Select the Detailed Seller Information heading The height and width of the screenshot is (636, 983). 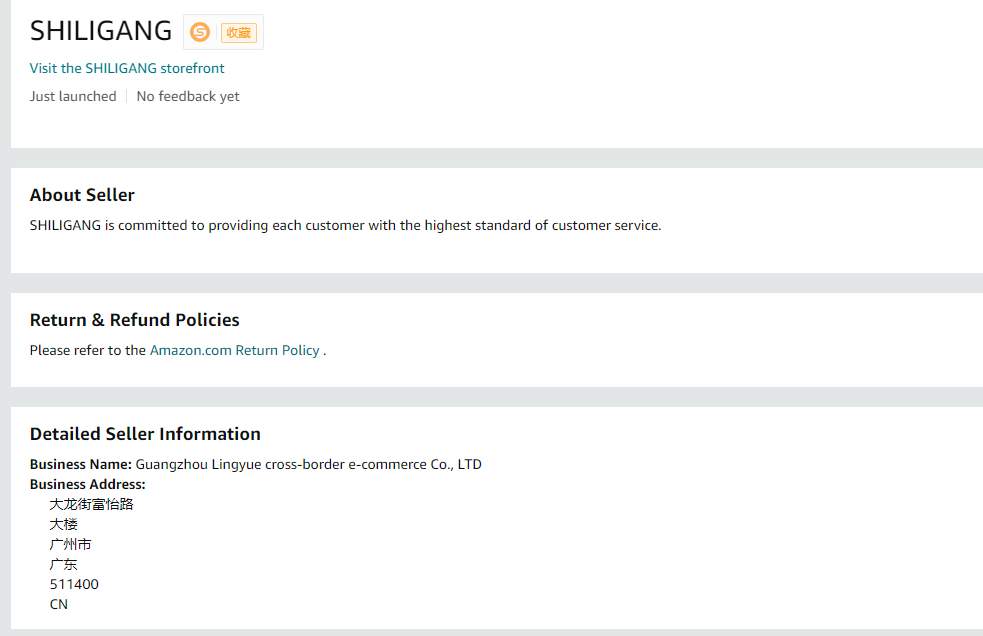click(145, 434)
